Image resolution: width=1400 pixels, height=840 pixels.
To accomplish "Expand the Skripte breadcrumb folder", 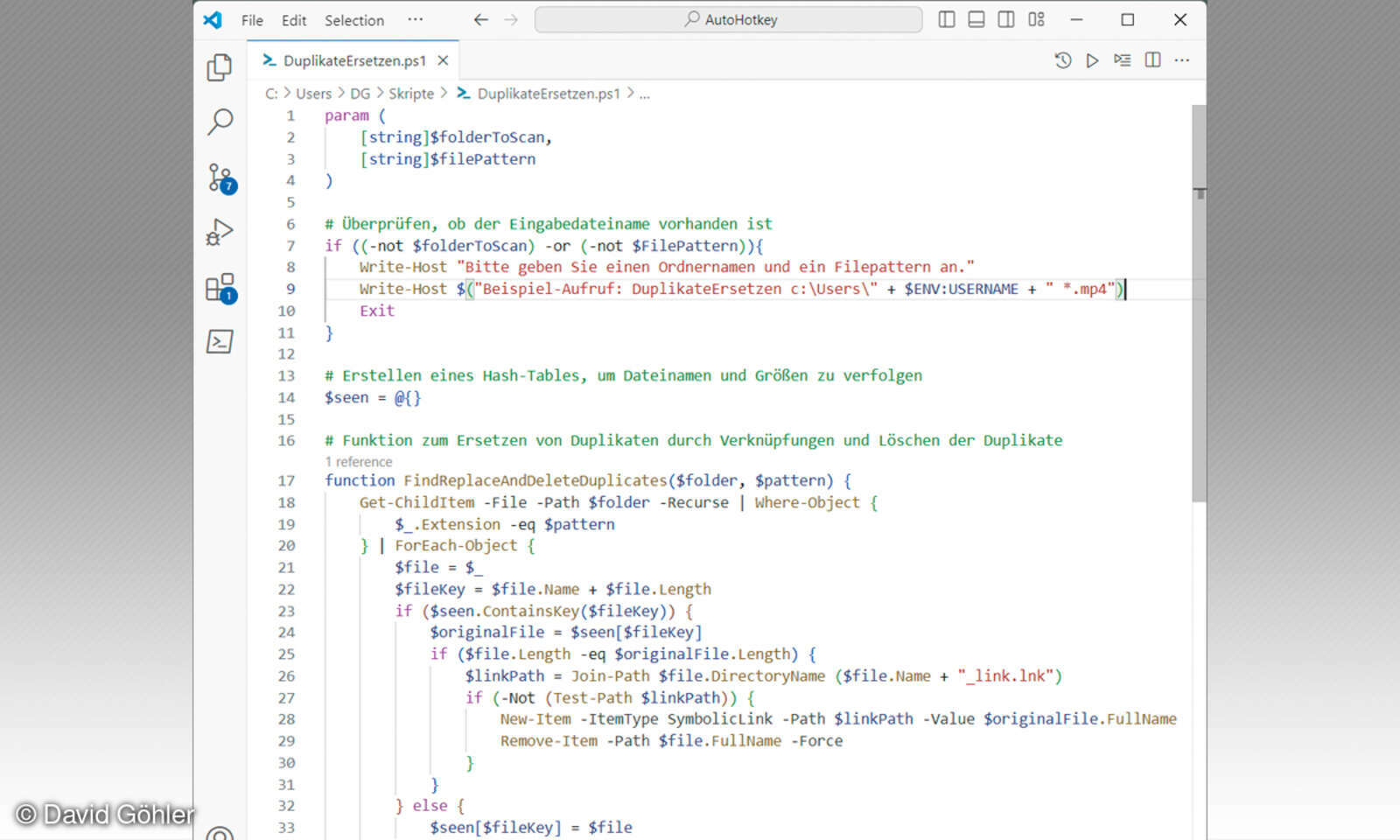I will [x=410, y=94].
